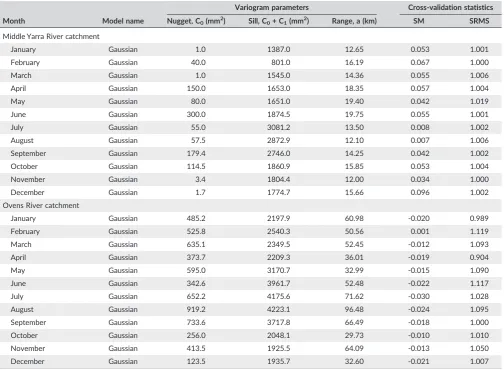Screen dimensions: 504x370
Task: Select SM value -0.012
Action: point(419,244)
